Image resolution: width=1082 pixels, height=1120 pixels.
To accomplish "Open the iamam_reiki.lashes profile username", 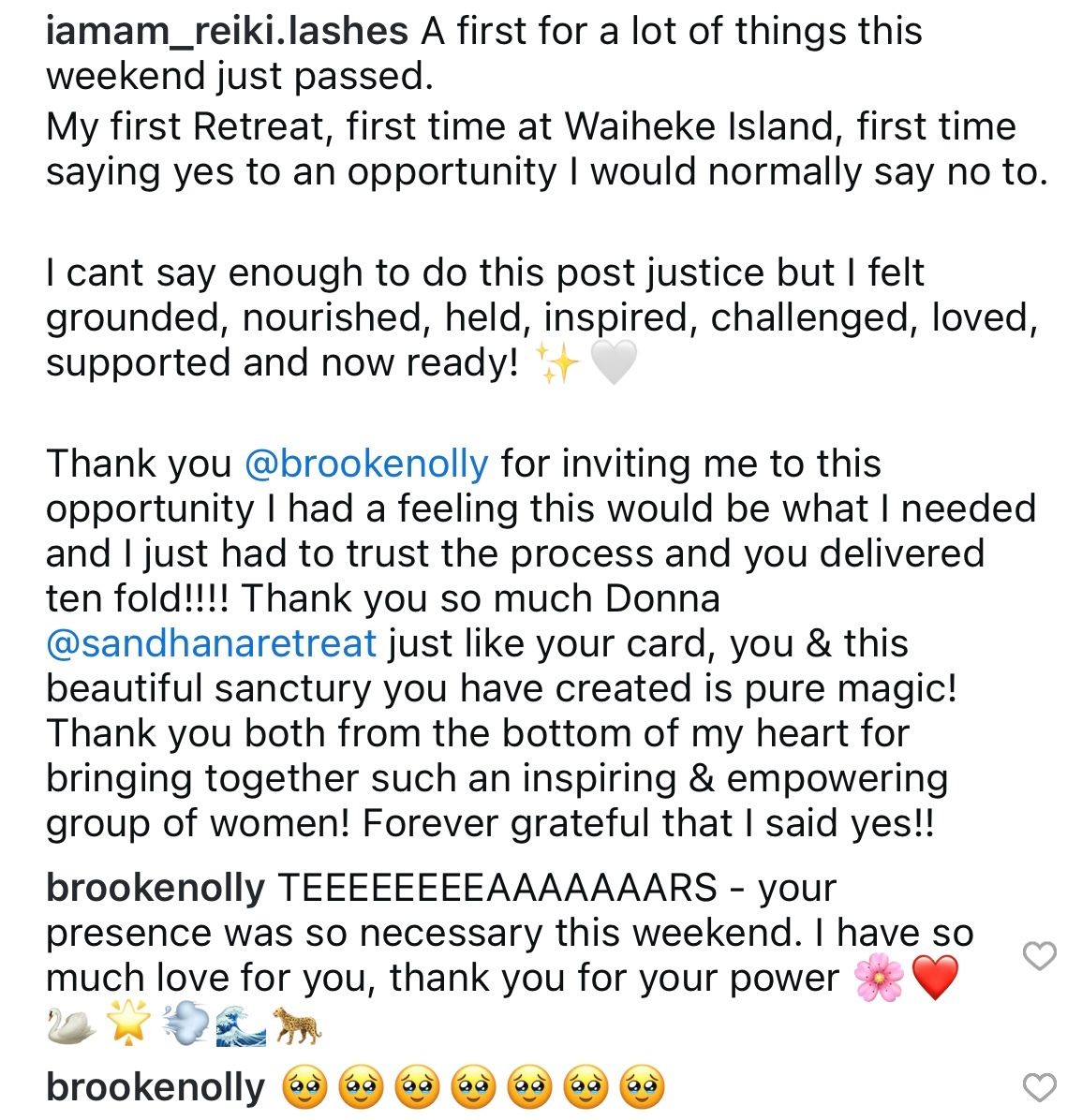I will pos(227,31).
